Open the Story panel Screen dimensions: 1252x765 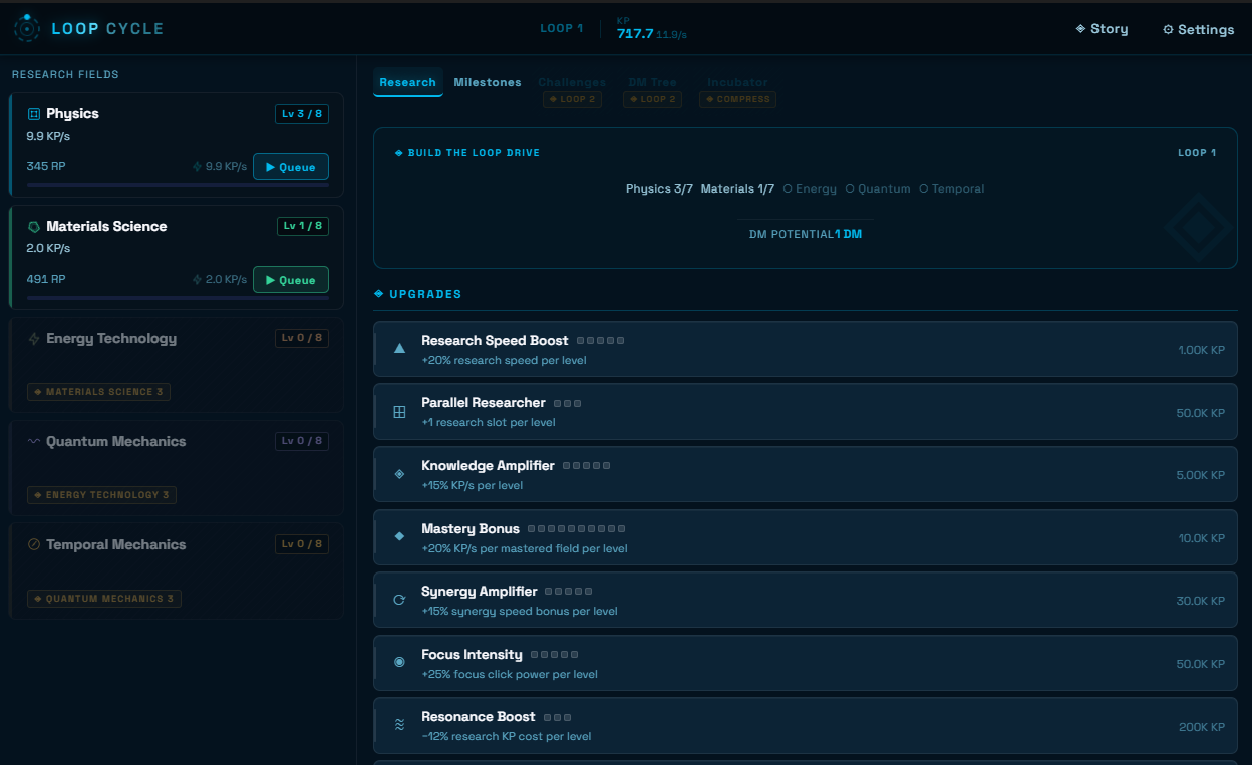(1102, 29)
